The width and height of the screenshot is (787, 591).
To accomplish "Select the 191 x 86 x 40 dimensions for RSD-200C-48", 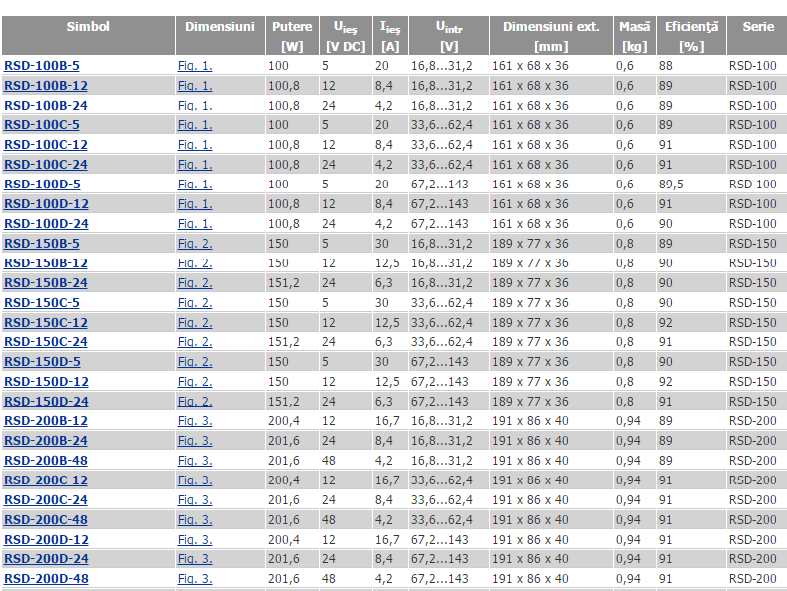I will click(530, 520).
